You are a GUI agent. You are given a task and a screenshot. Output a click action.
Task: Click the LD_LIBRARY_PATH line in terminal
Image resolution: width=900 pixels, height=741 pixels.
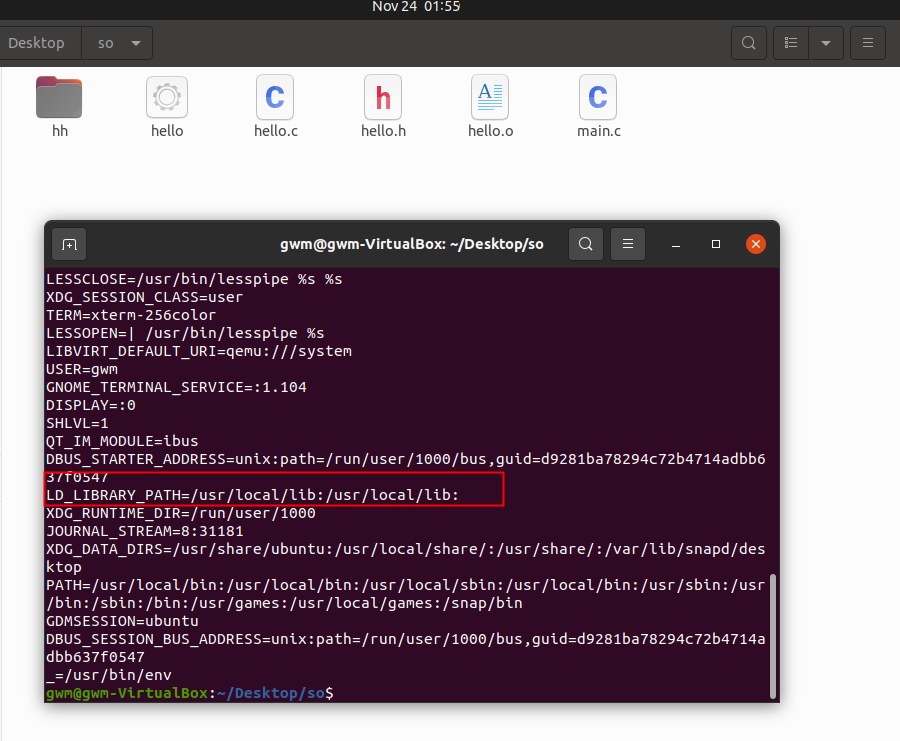click(252, 495)
